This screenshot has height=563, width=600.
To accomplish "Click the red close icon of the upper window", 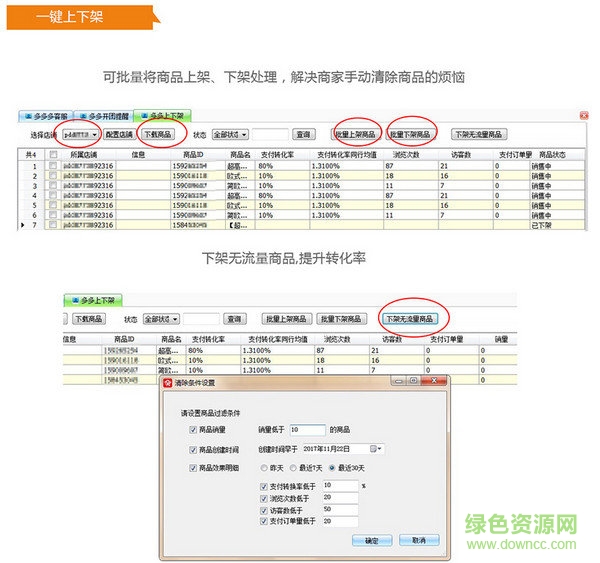I will pyautogui.click(x=584, y=116).
